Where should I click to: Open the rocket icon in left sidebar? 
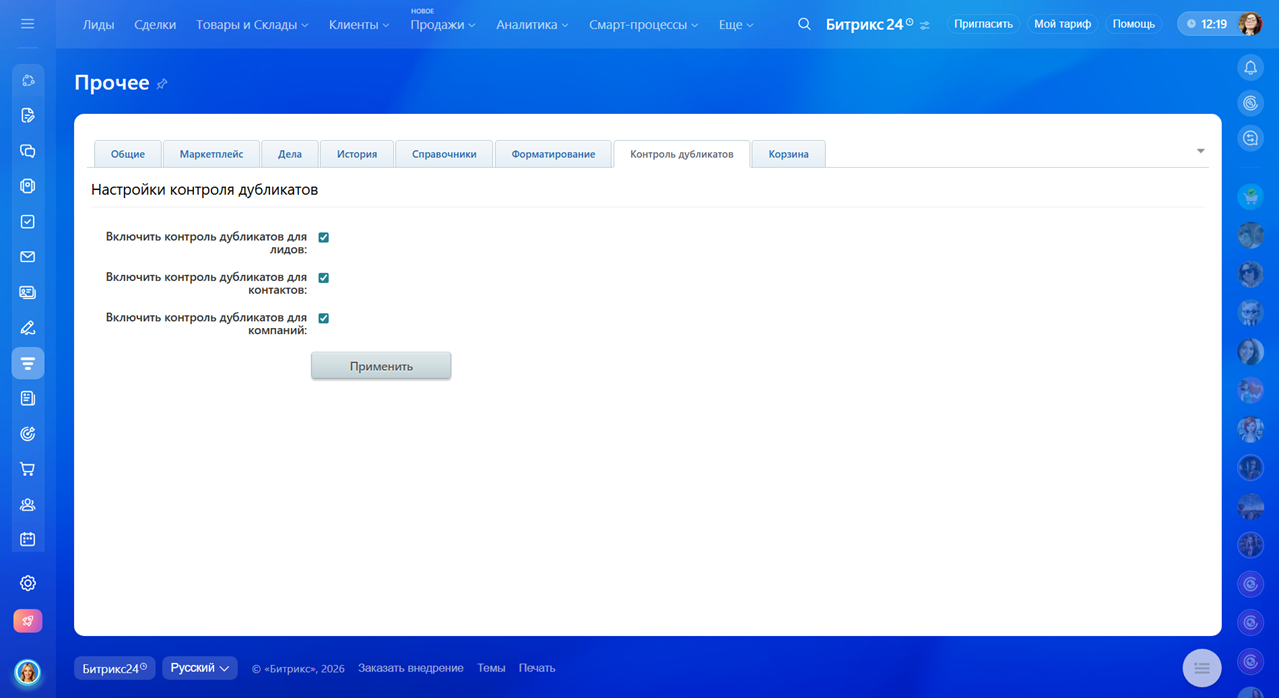pyautogui.click(x=28, y=621)
